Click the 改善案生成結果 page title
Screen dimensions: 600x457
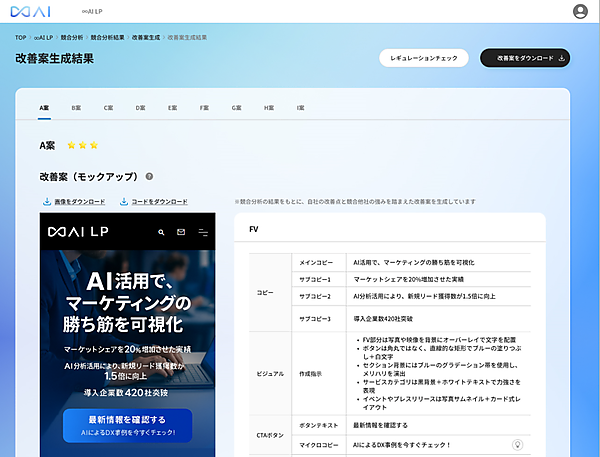point(54,58)
